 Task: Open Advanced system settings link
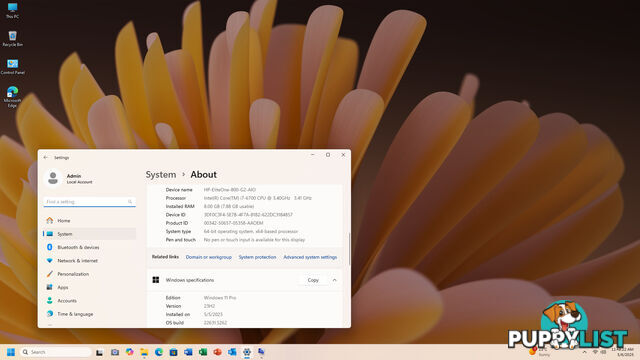click(310, 257)
